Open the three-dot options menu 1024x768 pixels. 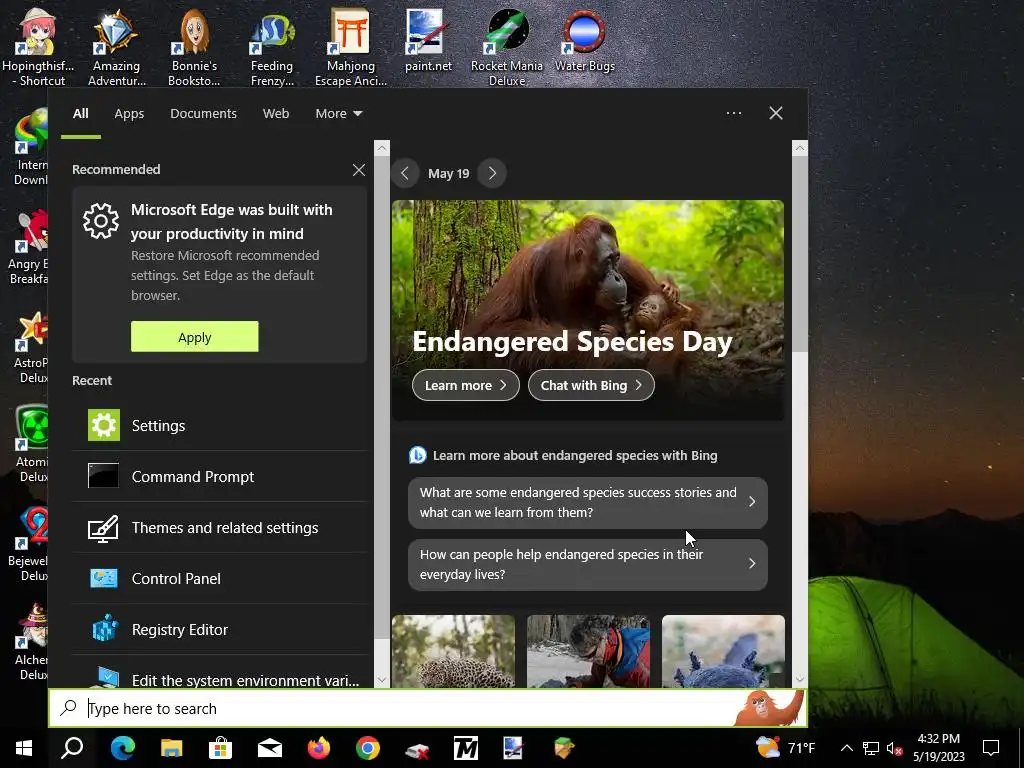[733, 113]
